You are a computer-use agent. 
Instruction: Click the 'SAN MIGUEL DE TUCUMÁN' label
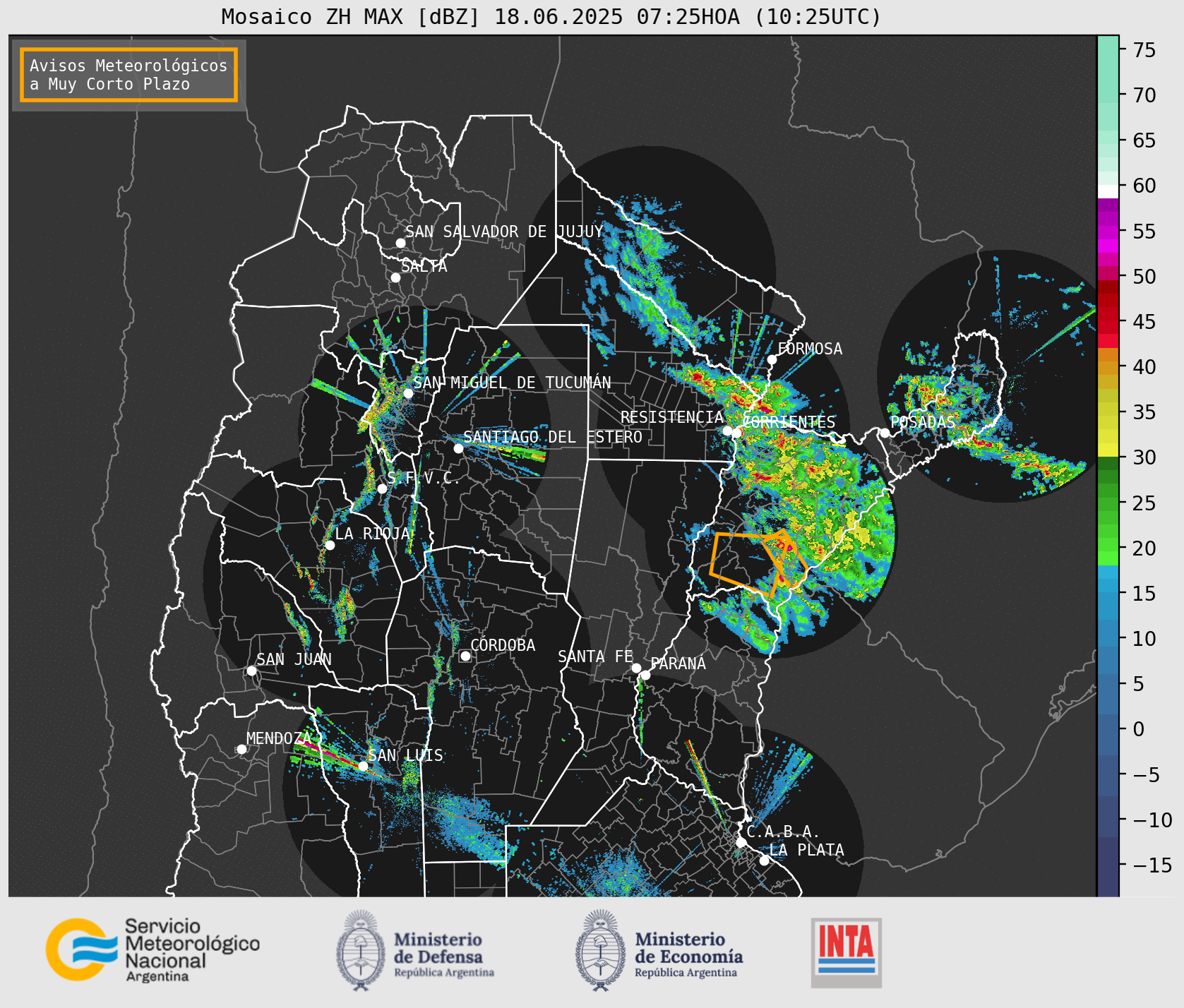click(x=512, y=383)
